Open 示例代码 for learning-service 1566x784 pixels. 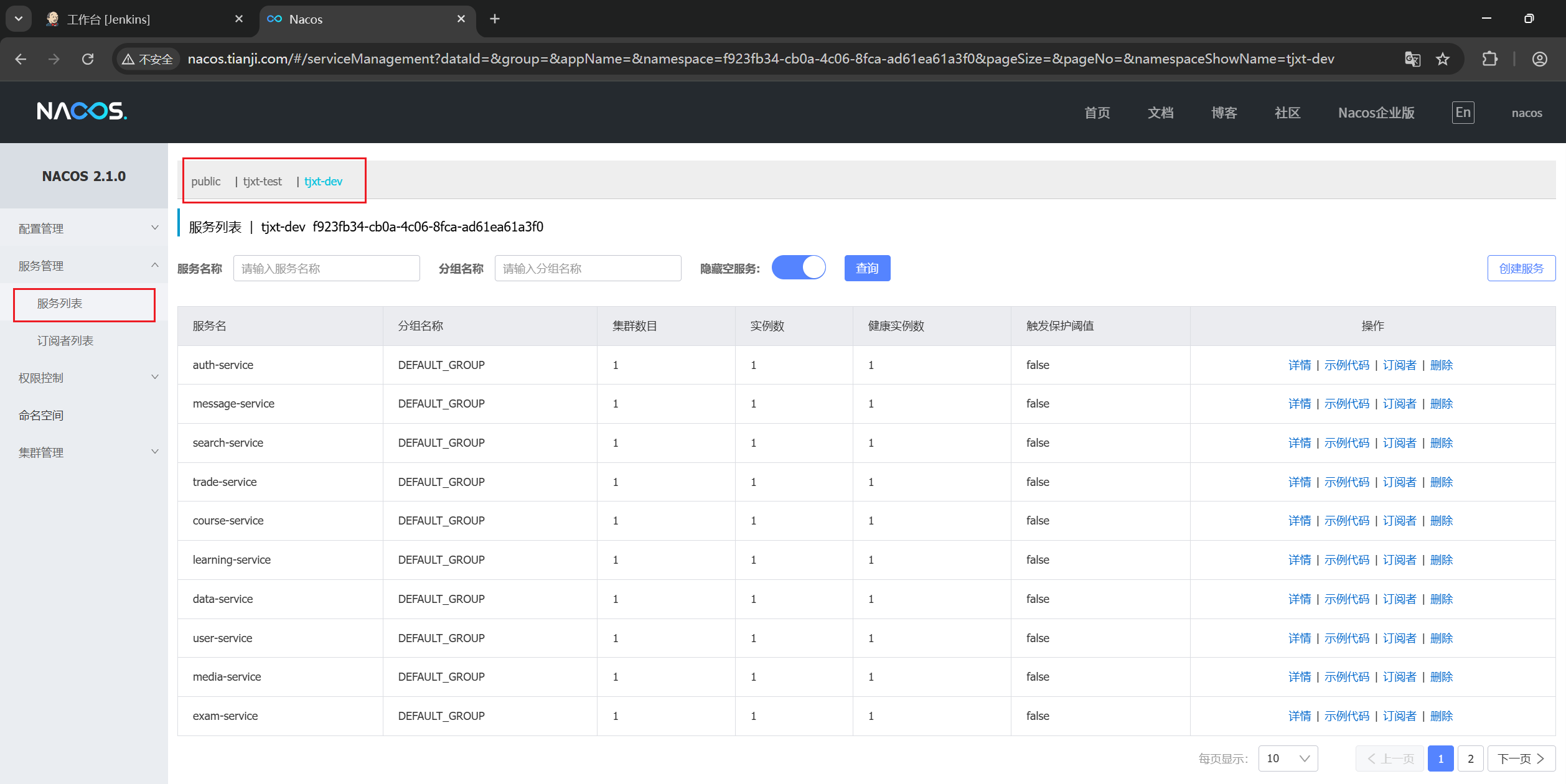click(1347, 560)
